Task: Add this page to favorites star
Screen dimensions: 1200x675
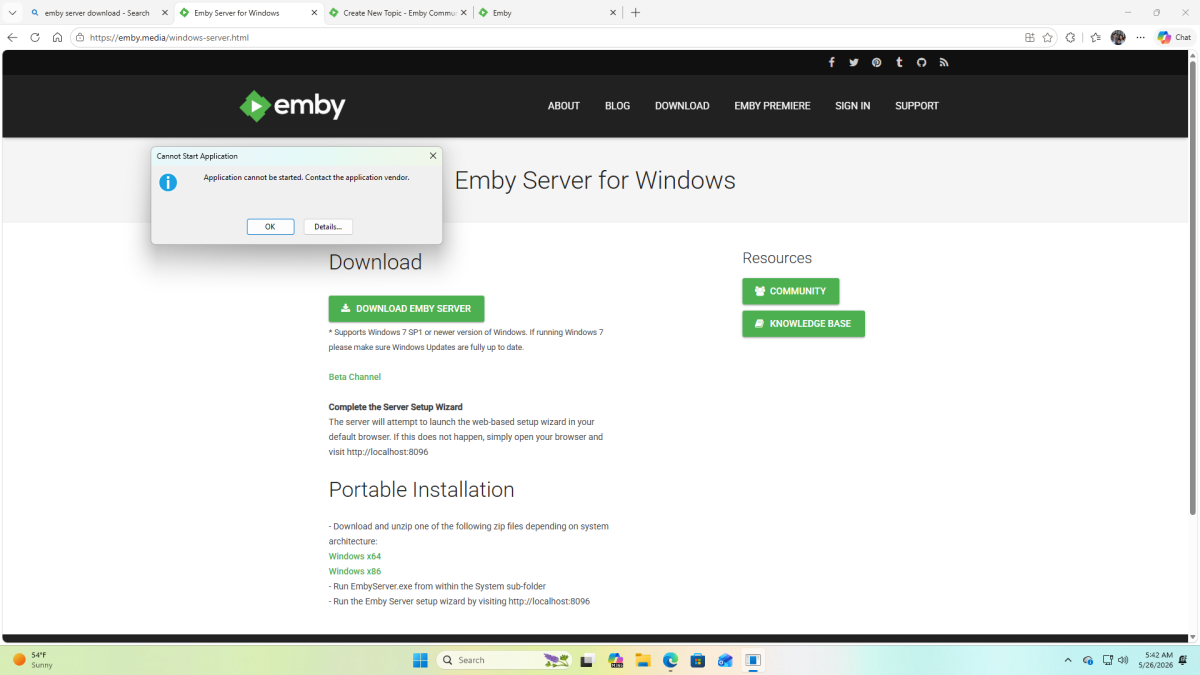Action: pos(1048,37)
